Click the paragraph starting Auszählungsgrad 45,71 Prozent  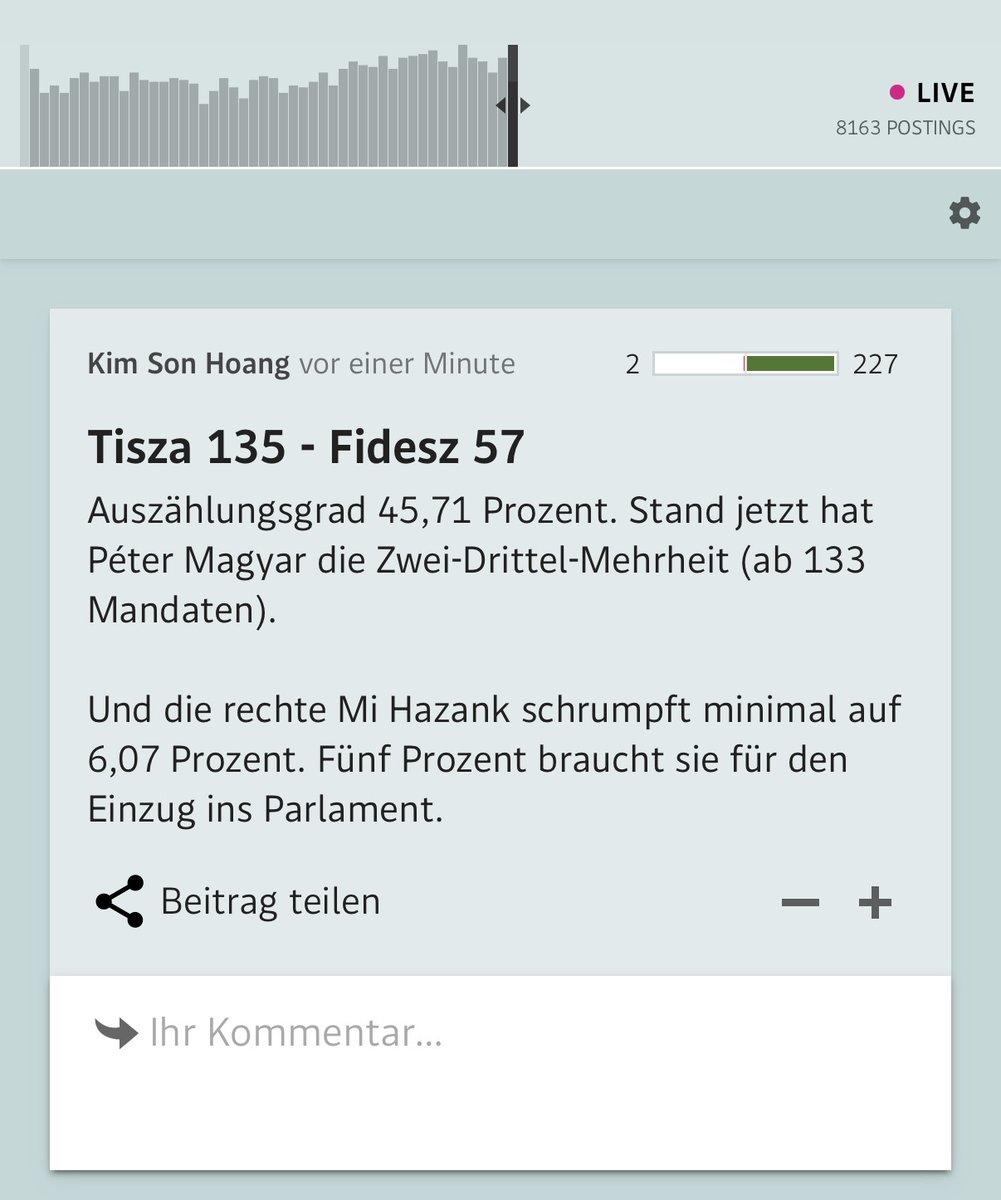coord(481,560)
